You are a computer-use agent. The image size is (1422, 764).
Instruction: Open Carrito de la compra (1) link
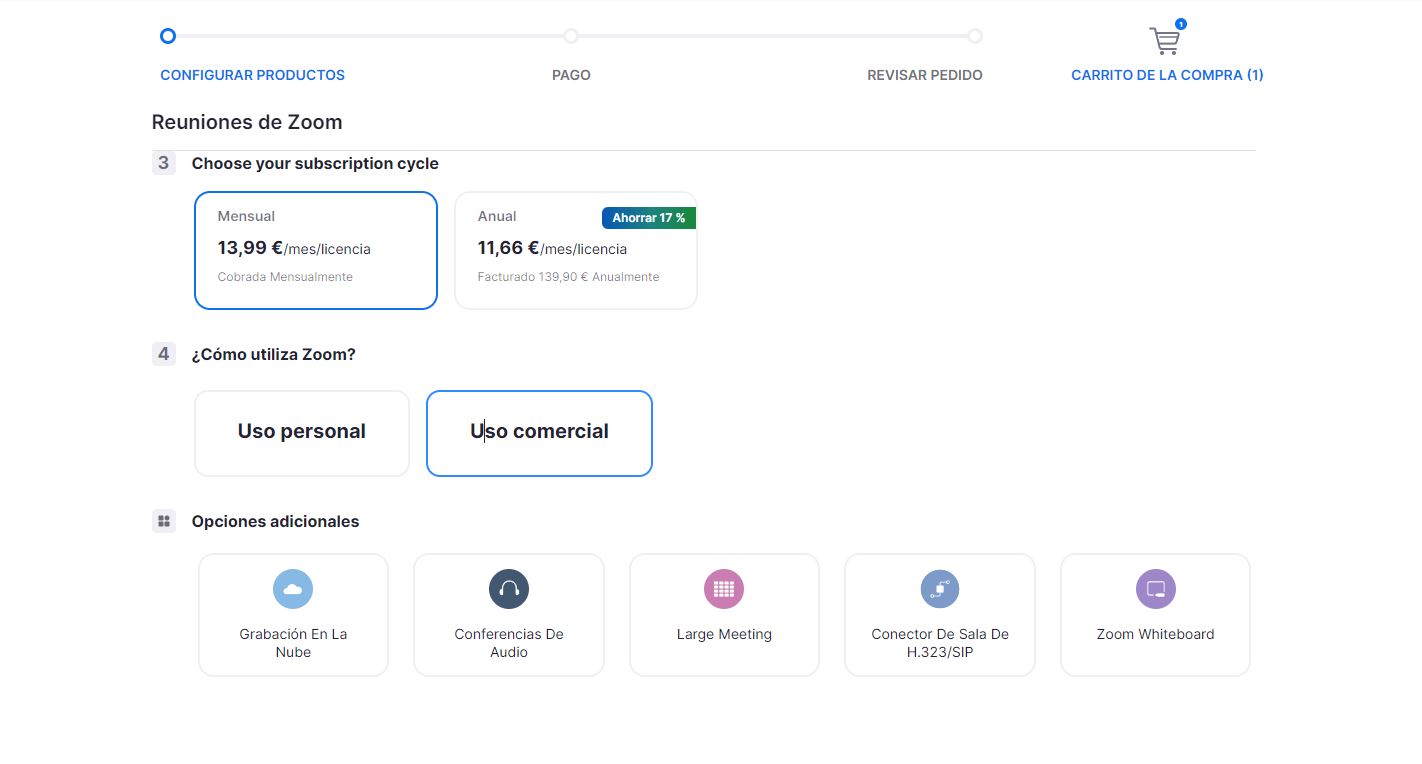[x=1167, y=75]
